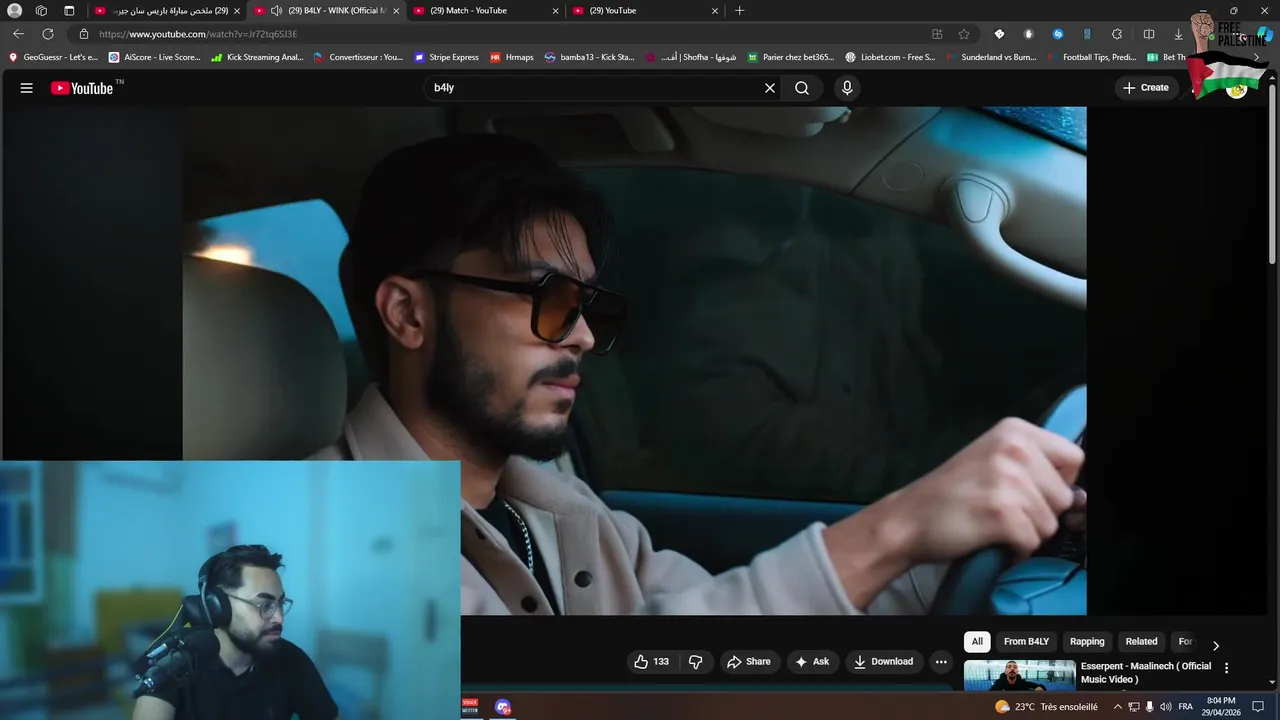1280x720 pixels.
Task: Open Kick Streaming Analytics bookmark
Action: click(257, 58)
